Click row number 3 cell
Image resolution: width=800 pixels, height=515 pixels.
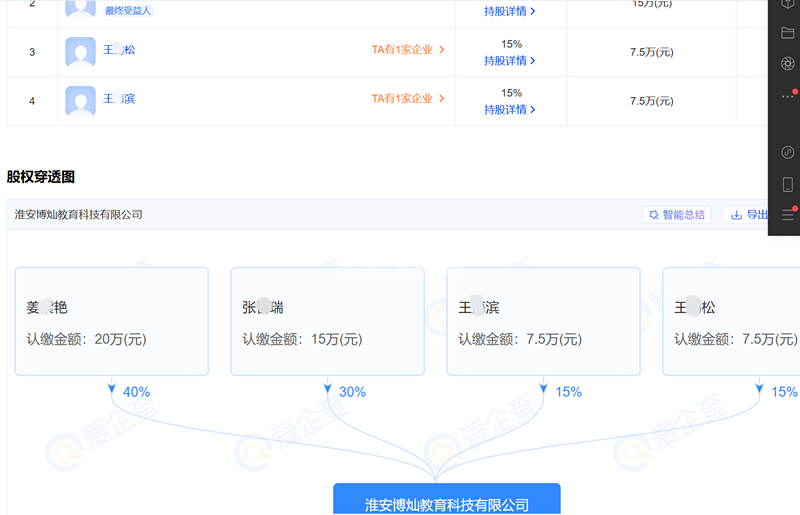[x=32, y=52]
